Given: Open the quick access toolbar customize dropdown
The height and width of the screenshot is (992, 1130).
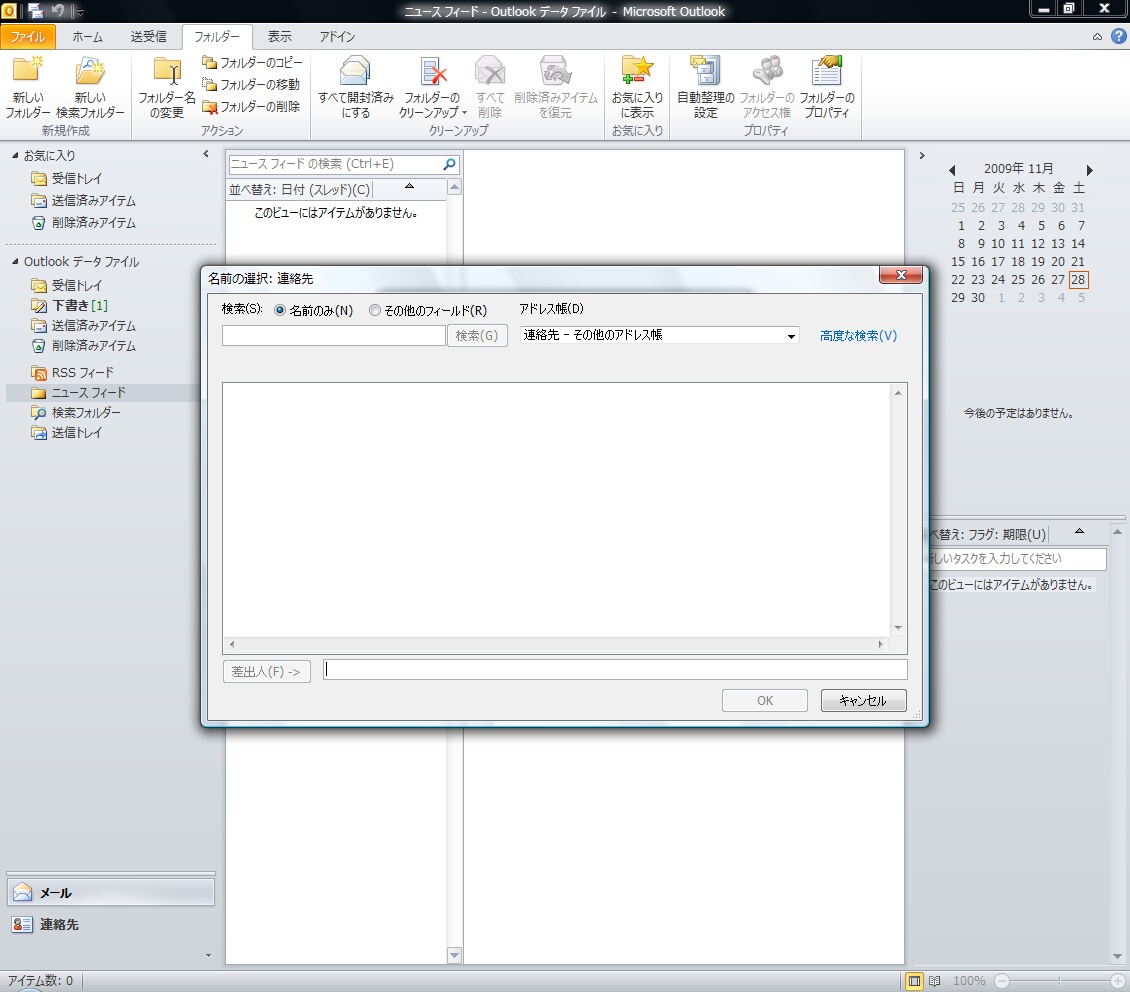Looking at the screenshot, I should (81, 12).
